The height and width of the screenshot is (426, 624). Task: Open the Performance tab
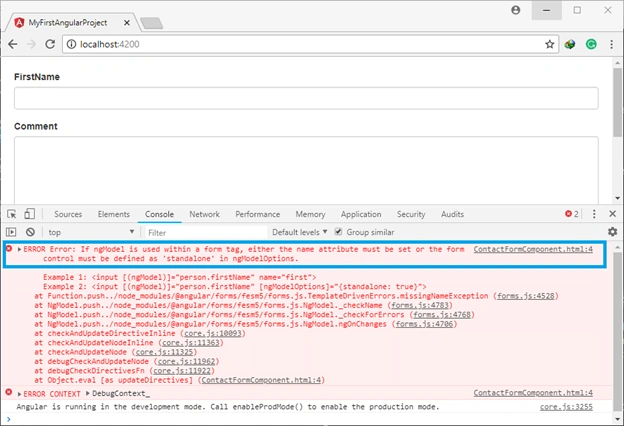click(x=257, y=214)
